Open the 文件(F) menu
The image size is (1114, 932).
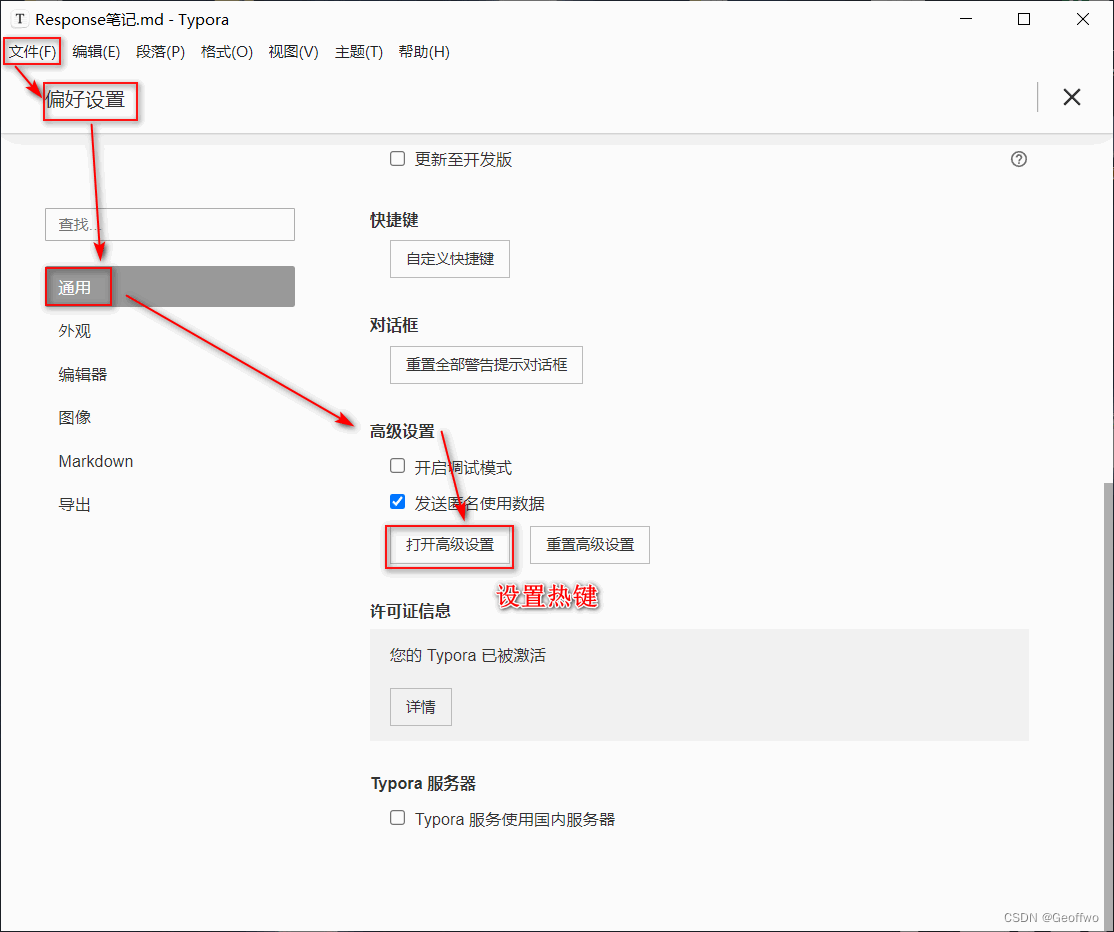point(32,52)
